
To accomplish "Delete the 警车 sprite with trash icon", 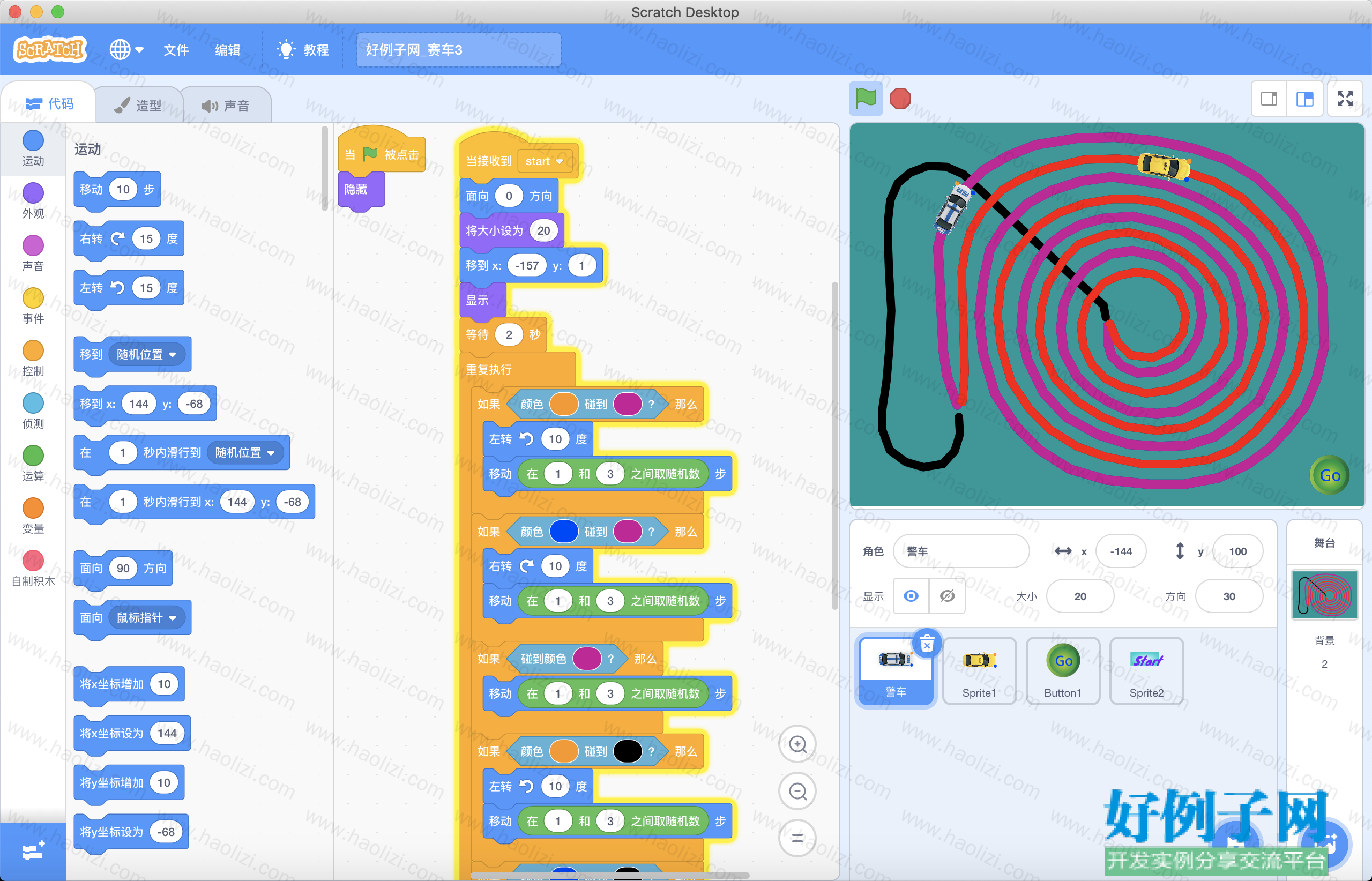I will click(x=927, y=644).
